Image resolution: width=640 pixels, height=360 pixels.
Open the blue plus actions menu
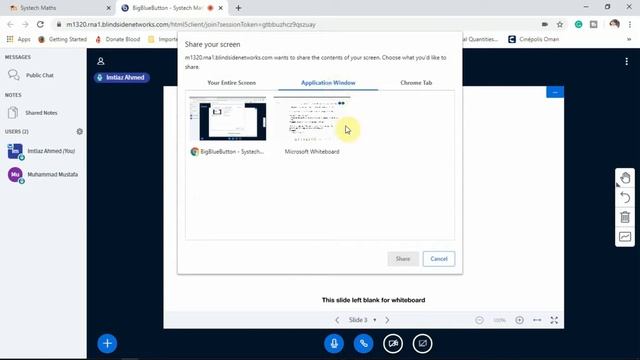click(107, 343)
